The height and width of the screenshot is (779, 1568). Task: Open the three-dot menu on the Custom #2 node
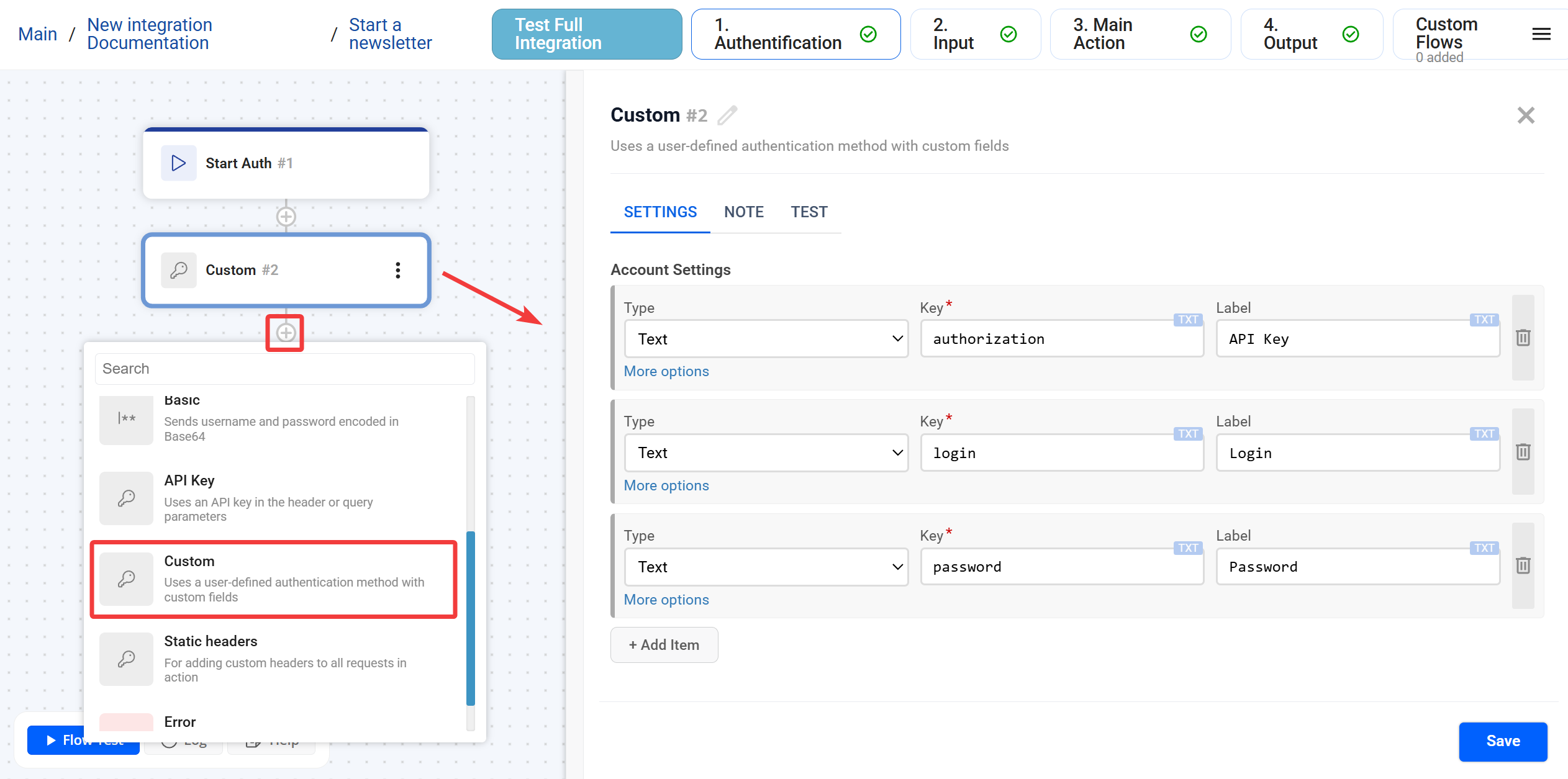coord(397,270)
